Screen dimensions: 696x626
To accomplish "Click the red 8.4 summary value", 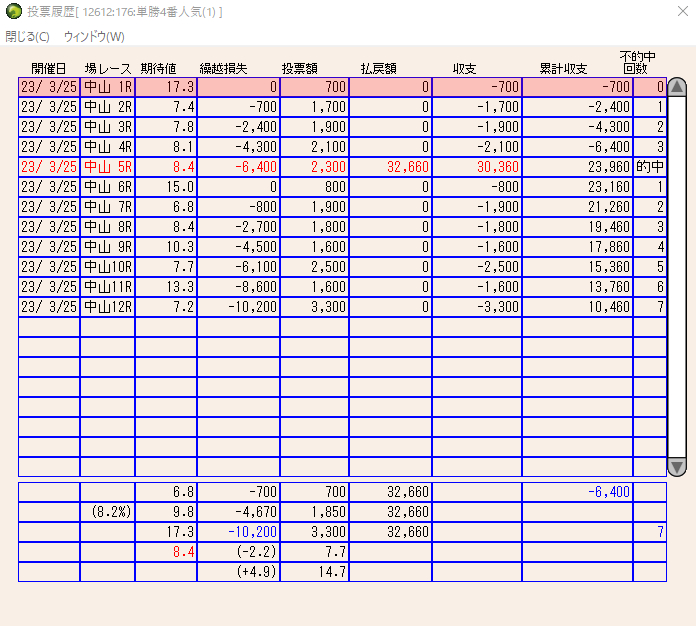I will [166, 552].
